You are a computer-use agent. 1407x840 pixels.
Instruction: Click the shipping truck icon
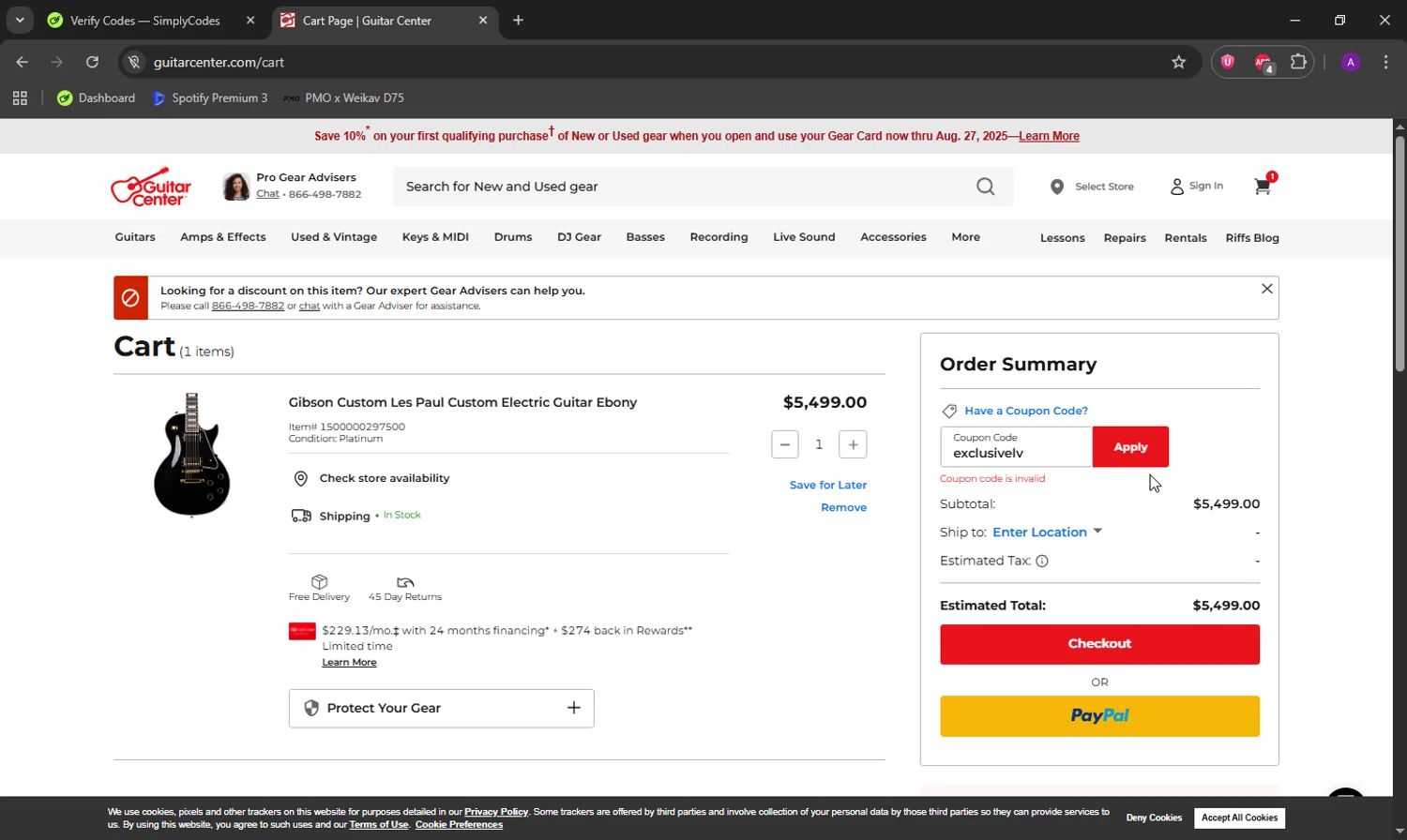click(x=301, y=516)
